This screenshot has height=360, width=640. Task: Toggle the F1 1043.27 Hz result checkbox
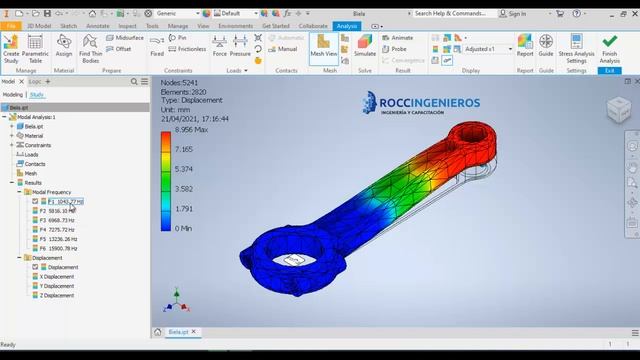(35, 201)
